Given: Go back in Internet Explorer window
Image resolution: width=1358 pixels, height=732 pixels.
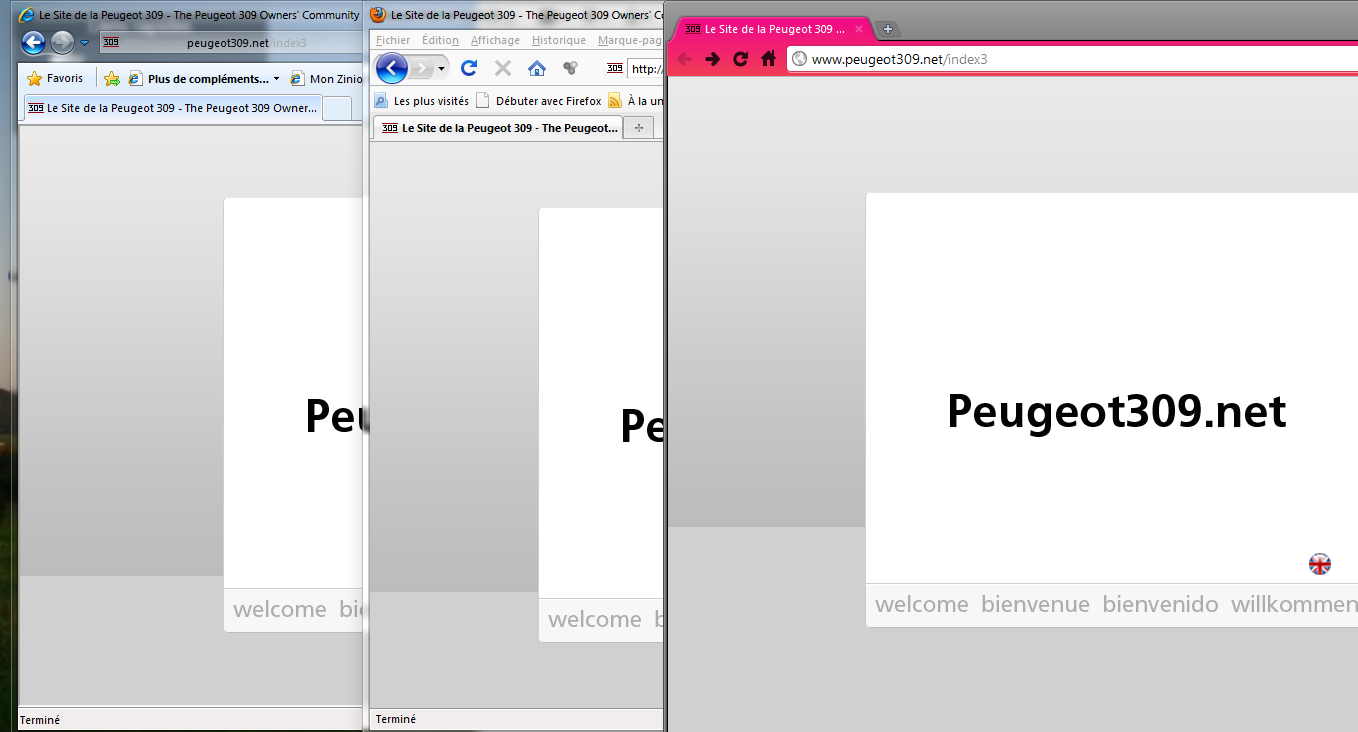Looking at the screenshot, I should (x=33, y=42).
